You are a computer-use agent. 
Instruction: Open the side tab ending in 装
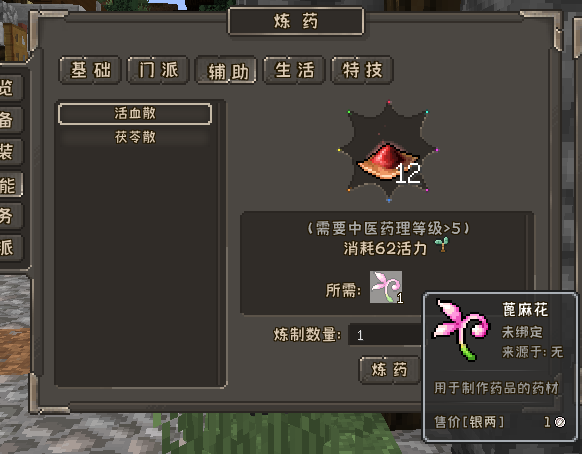point(10,152)
